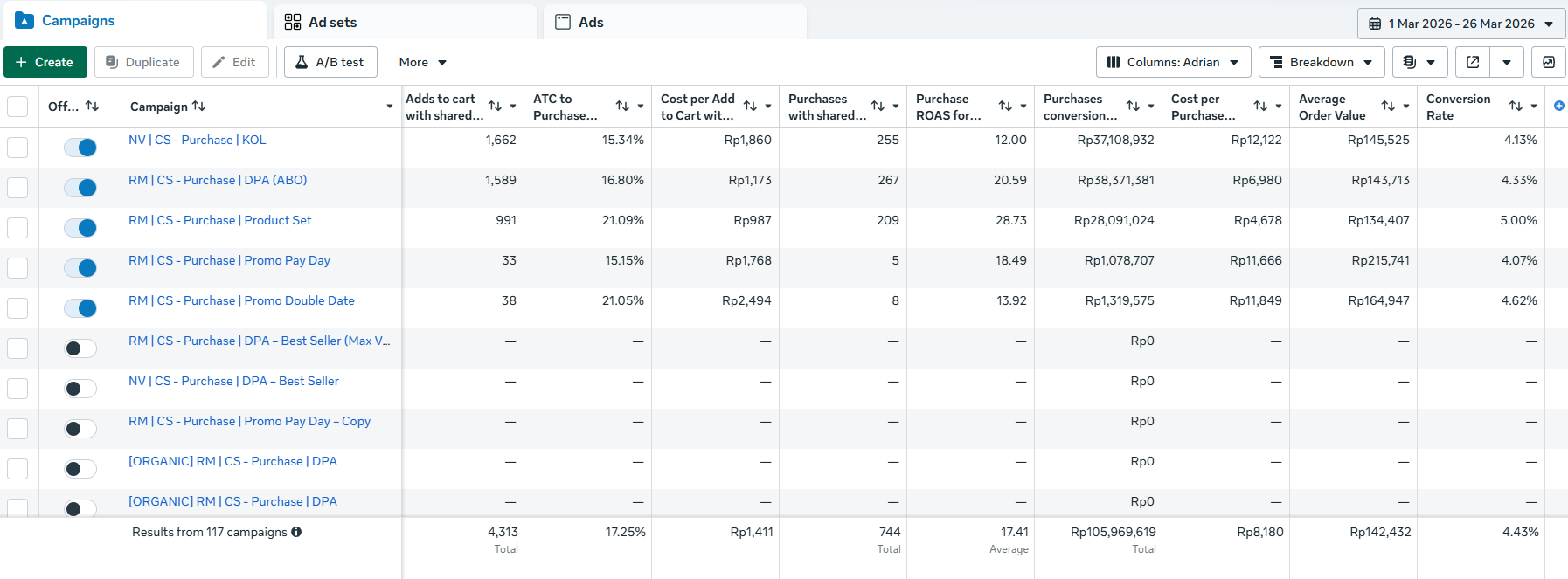Open the RM | CS - Purchase | DPA (ABO) campaign link
Viewport: 1568px width, 579px height.
(x=218, y=180)
